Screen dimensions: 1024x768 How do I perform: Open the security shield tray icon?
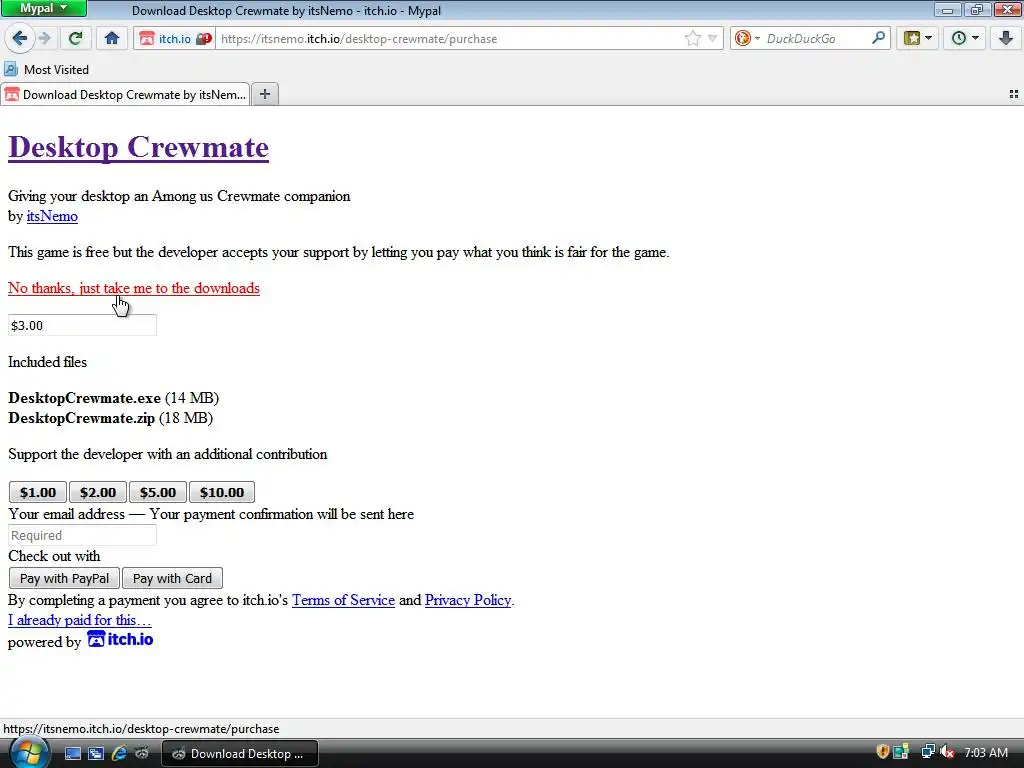(882, 752)
